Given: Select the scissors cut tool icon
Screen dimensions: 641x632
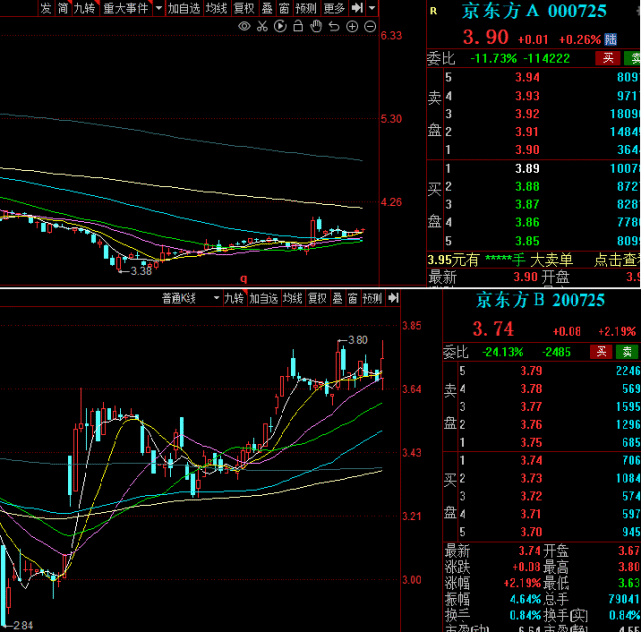Looking at the screenshot, I should pos(262,27).
